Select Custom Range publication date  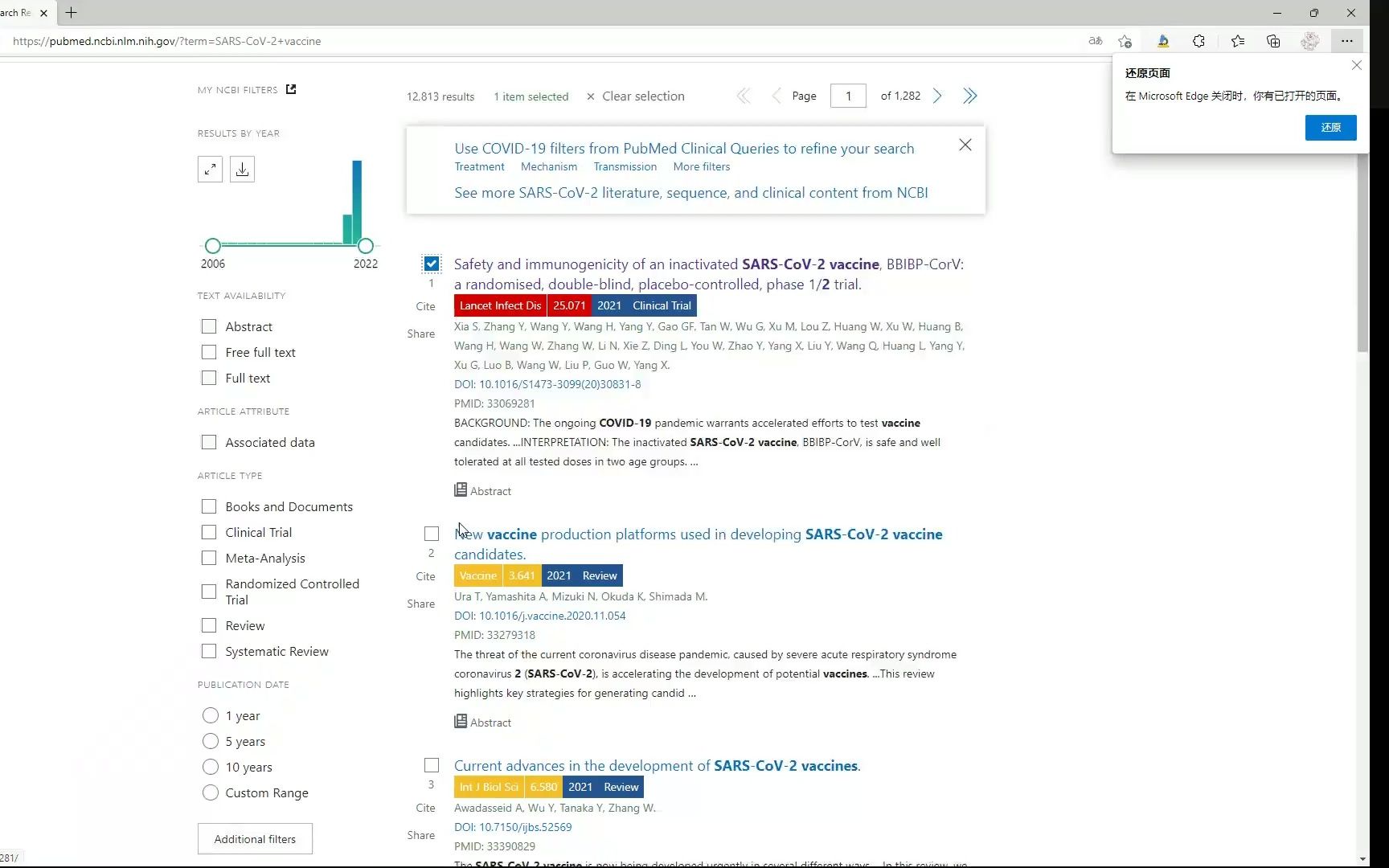coord(211,792)
